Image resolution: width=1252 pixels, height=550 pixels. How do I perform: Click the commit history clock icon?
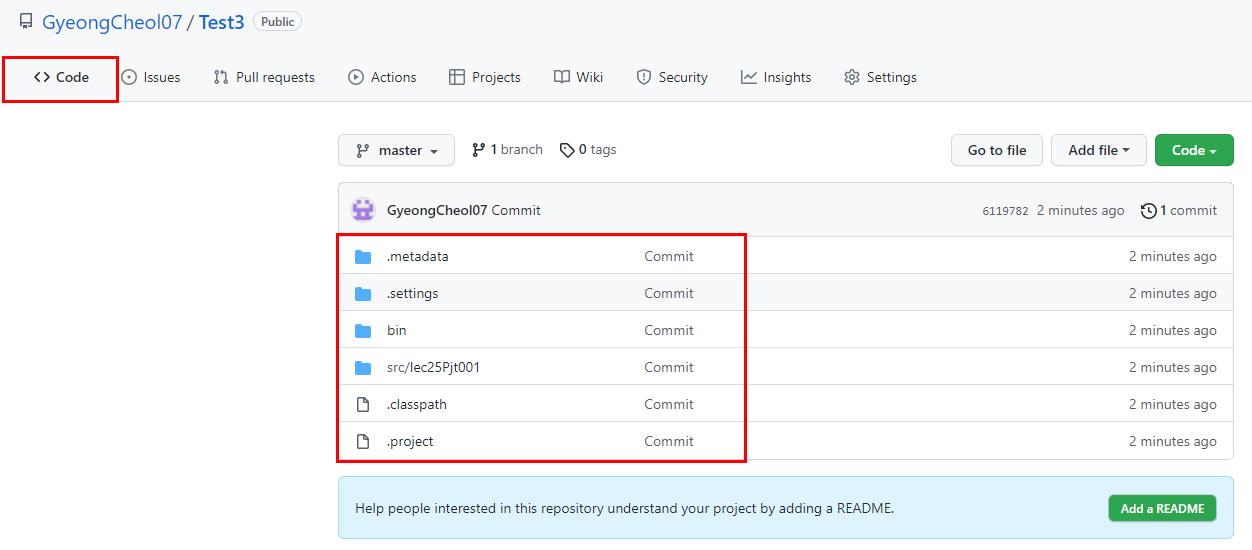[1148, 210]
